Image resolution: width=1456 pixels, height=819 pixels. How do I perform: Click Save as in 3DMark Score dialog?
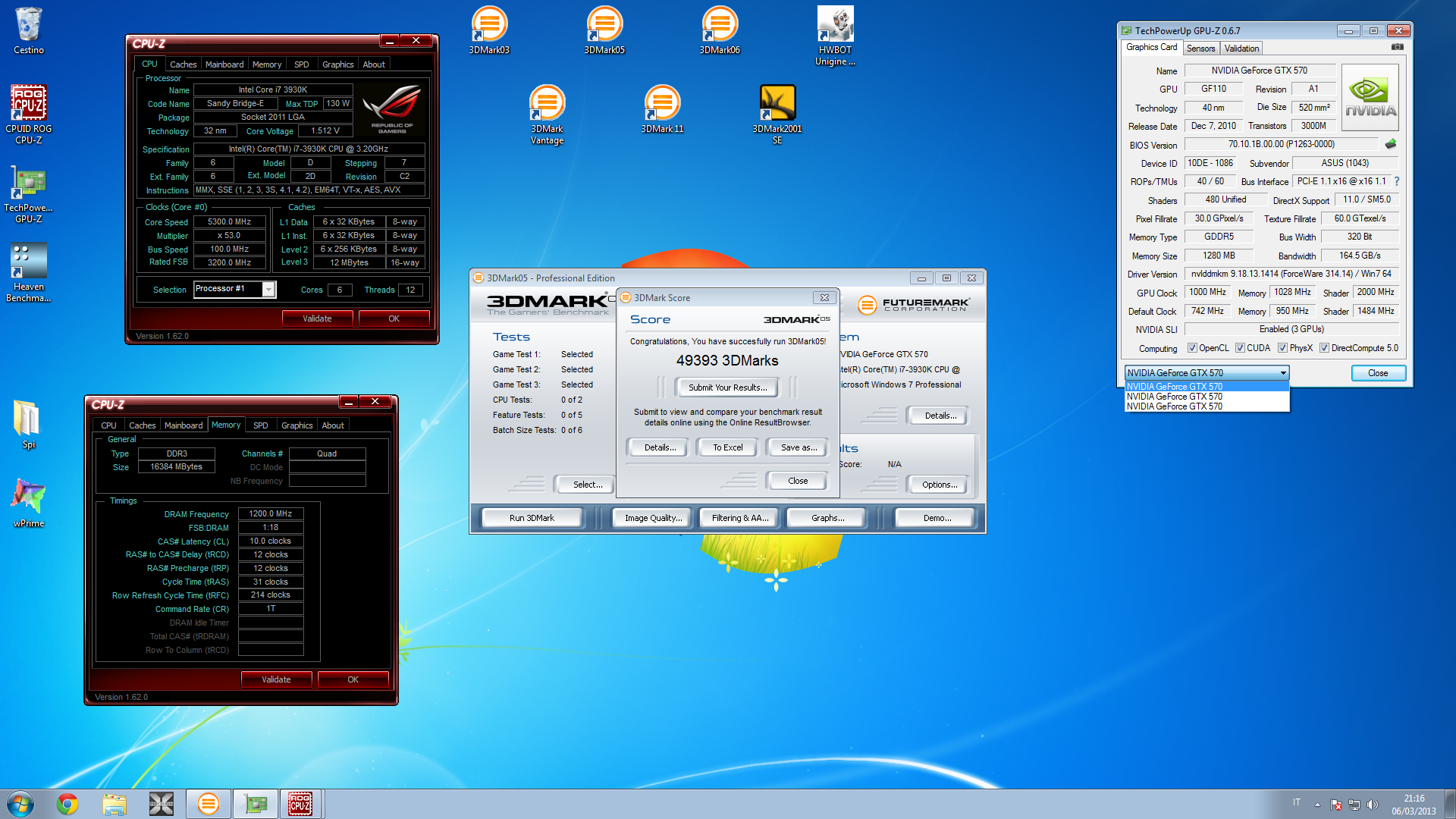pyautogui.click(x=799, y=447)
